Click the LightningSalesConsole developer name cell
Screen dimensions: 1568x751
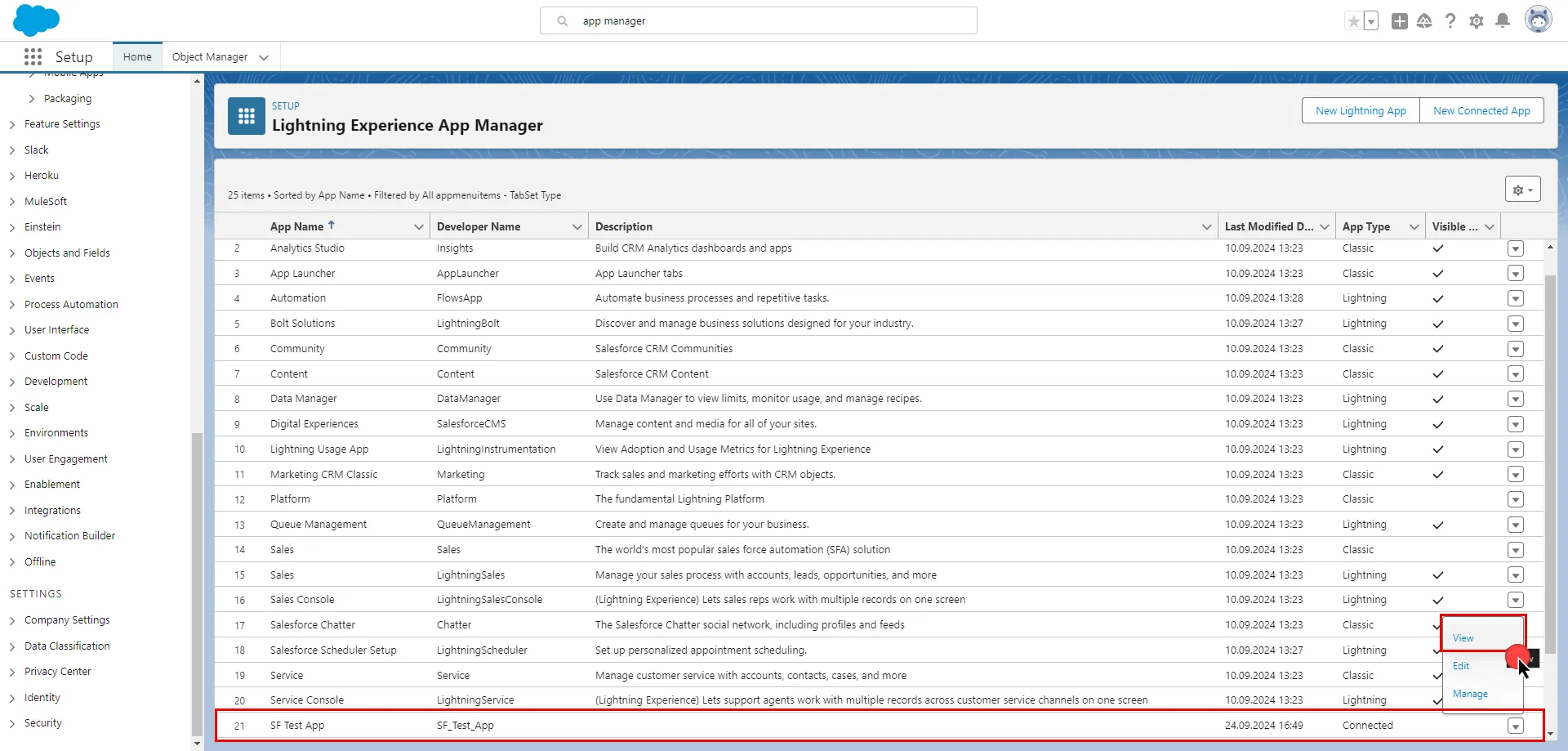point(489,600)
